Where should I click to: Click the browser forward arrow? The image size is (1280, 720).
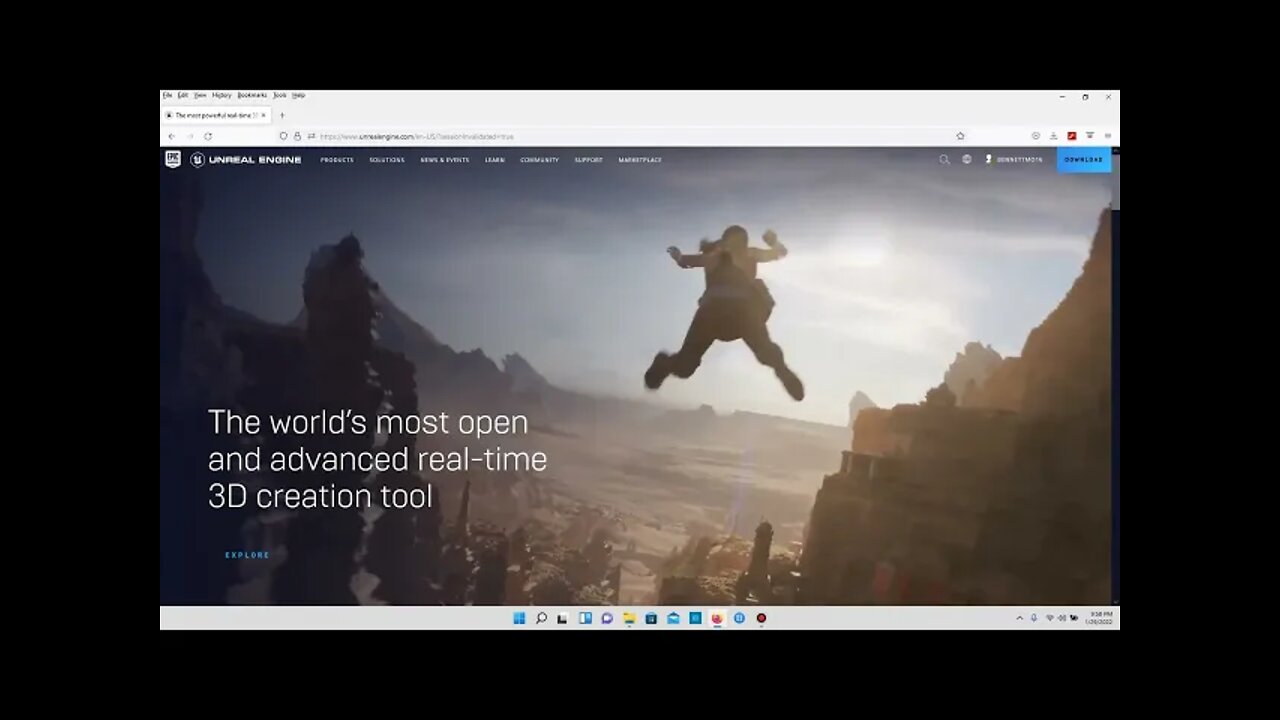point(189,136)
